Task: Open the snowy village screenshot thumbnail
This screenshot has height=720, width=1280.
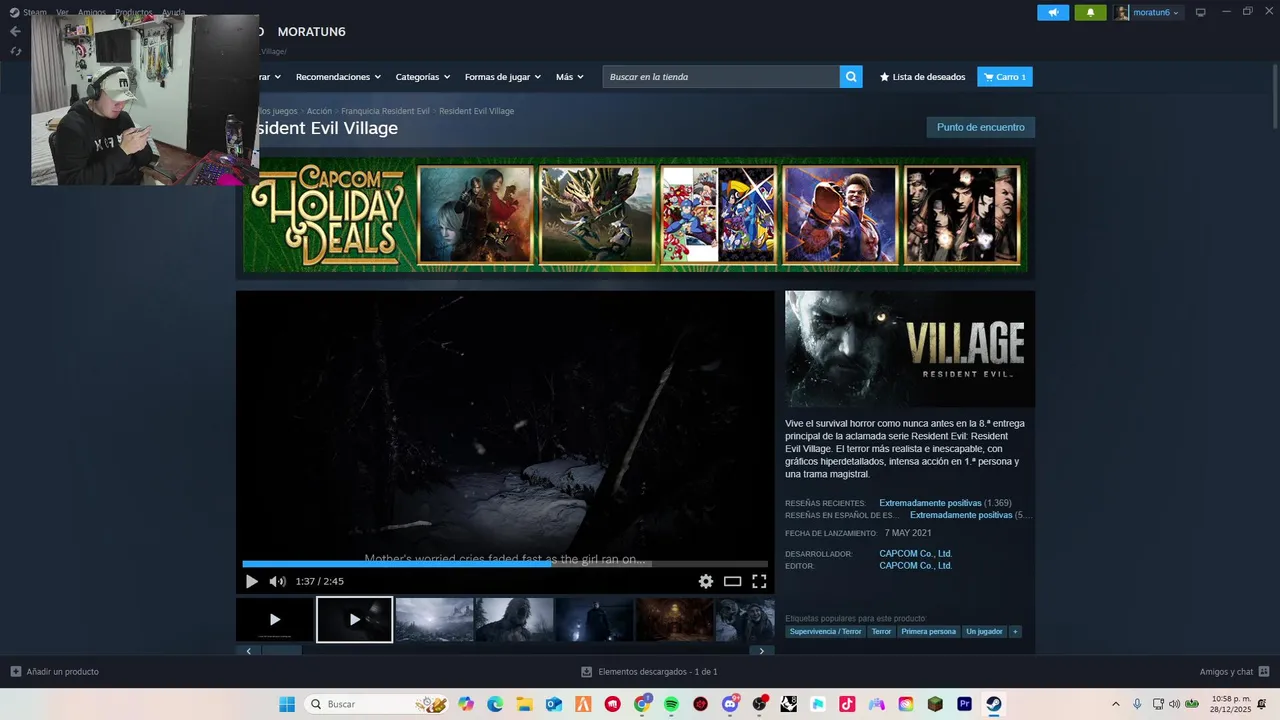Action: (x=434, y=620)
